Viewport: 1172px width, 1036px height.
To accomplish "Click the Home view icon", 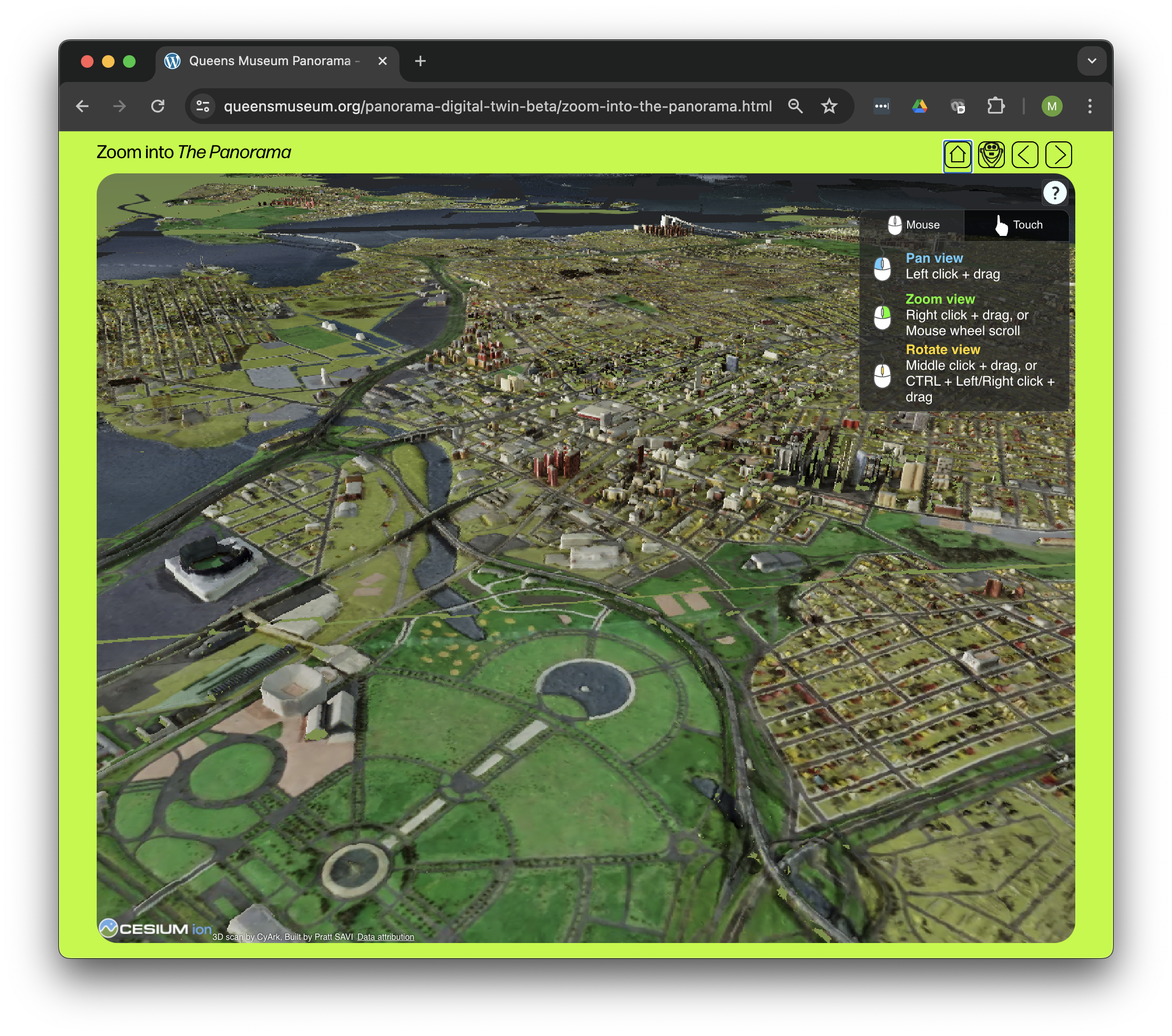I will pos(957,154).
